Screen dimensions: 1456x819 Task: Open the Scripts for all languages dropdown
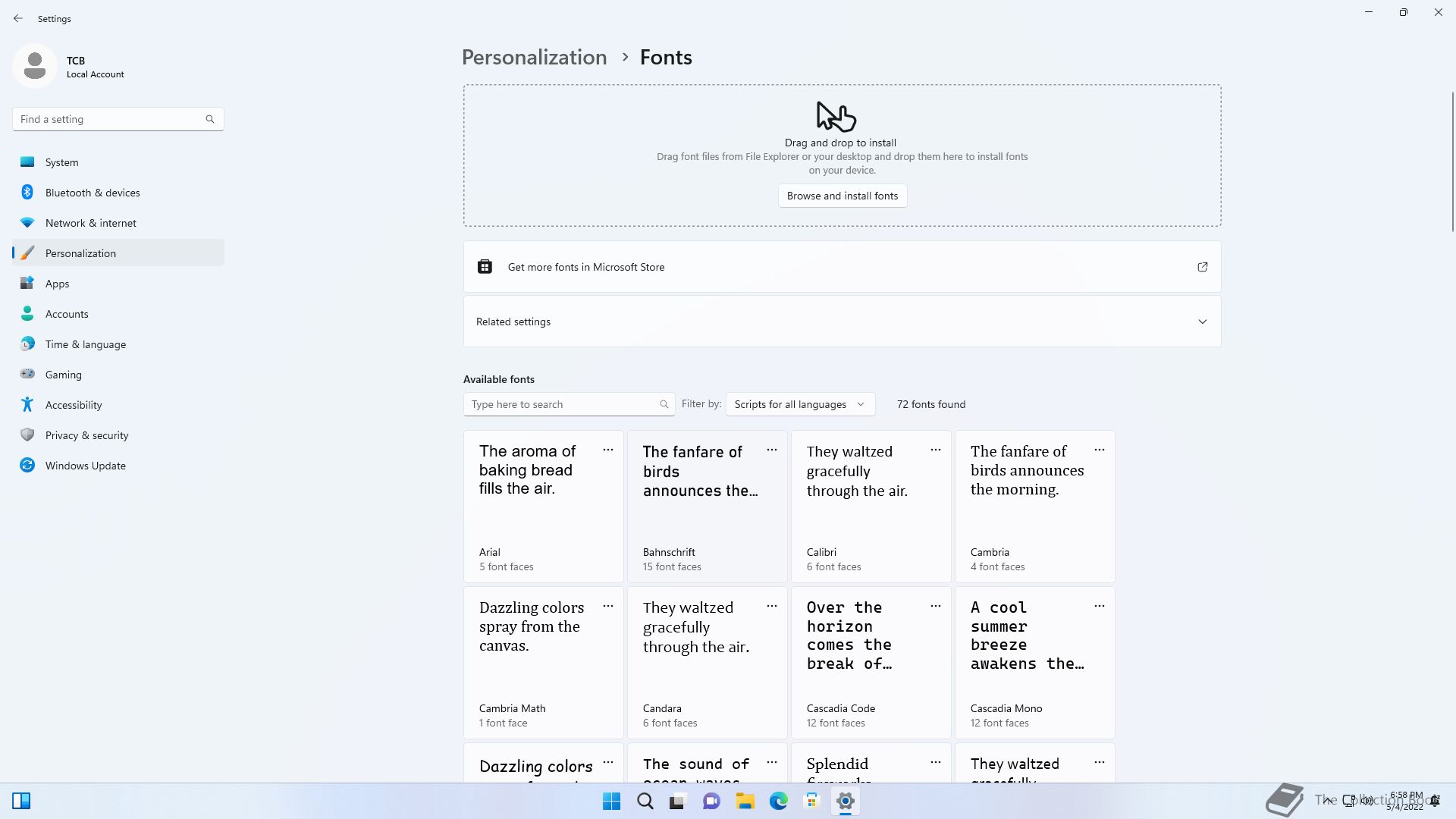click(799, 404)
